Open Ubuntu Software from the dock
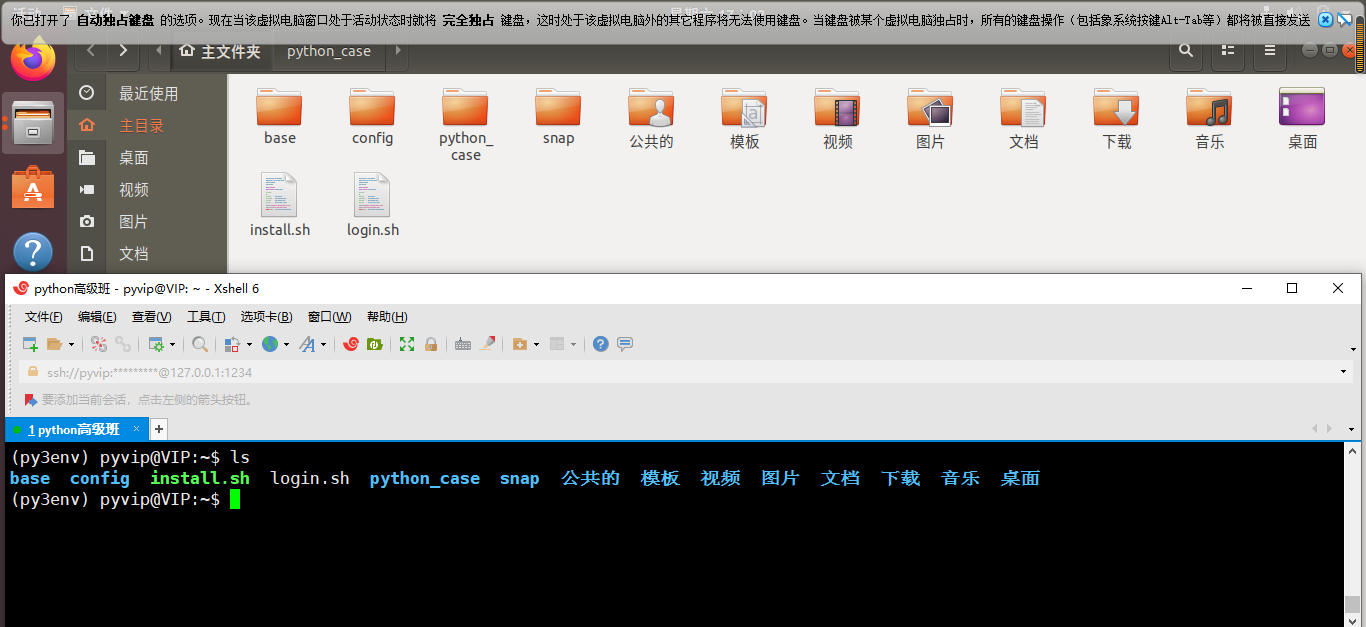Image resolution: width=1366 pixels, height=627 pixels. pos(33,187)
